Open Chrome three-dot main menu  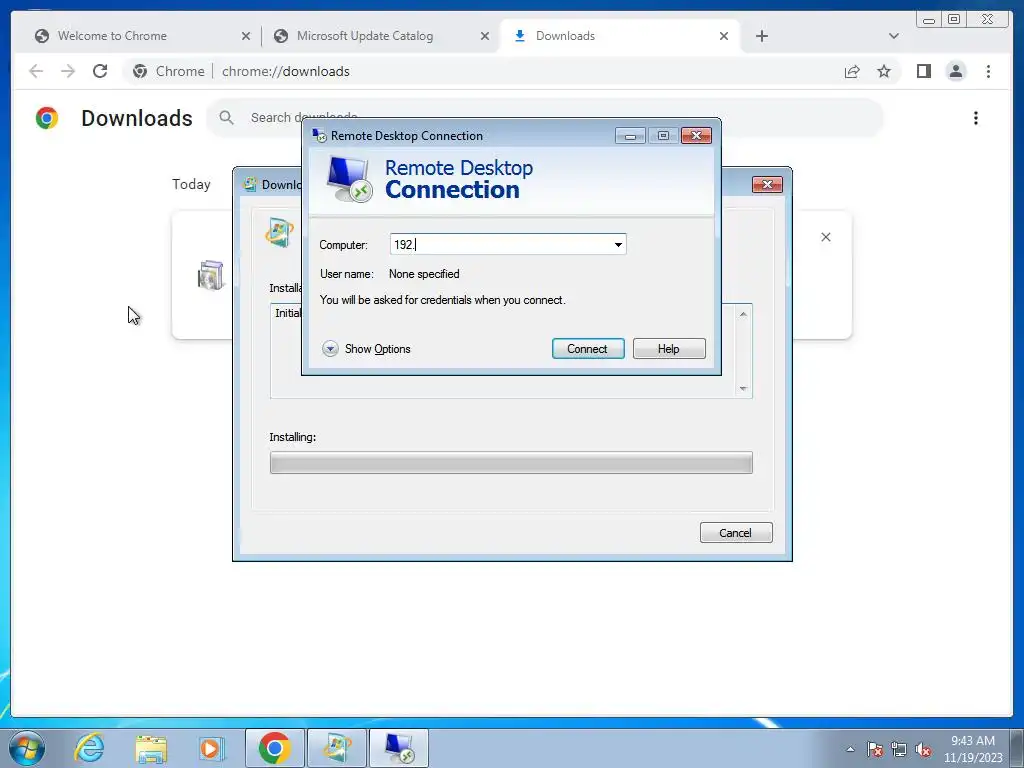(988, 71)
